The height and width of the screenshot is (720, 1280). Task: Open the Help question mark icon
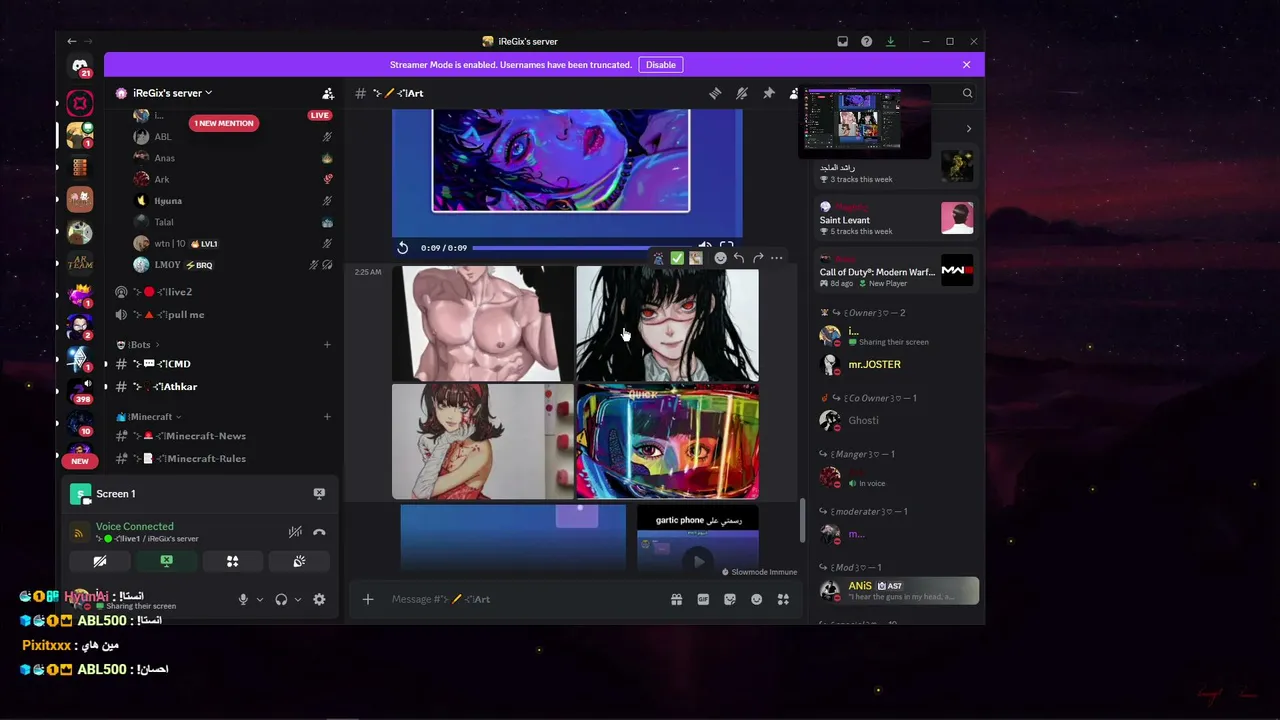coord(866,41)
